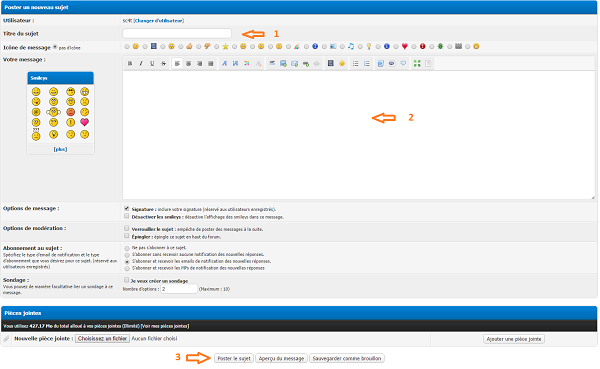Screen dimensions: 600x369
Task: Insert confused smiley with question marks
Action: click(x=36, y=135)
